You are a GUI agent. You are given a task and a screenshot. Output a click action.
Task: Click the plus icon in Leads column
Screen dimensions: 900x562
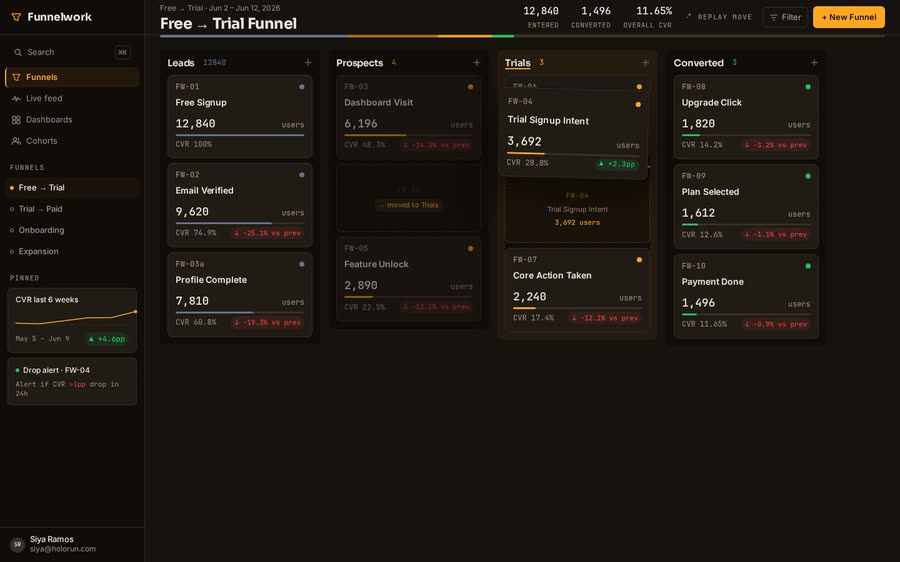click(308, 63)
